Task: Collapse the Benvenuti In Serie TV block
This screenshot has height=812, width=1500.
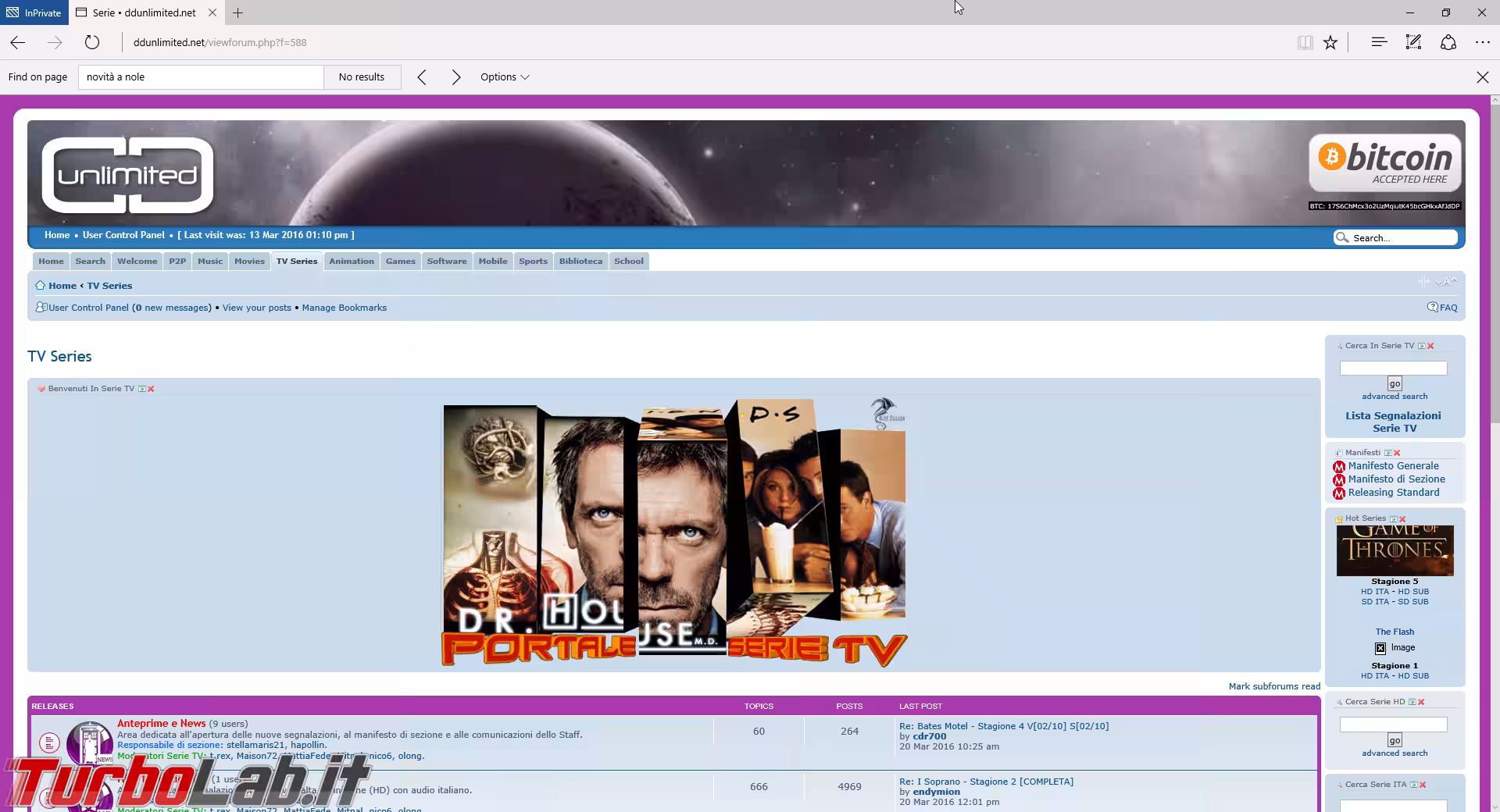Action: [x=142, y=389]
